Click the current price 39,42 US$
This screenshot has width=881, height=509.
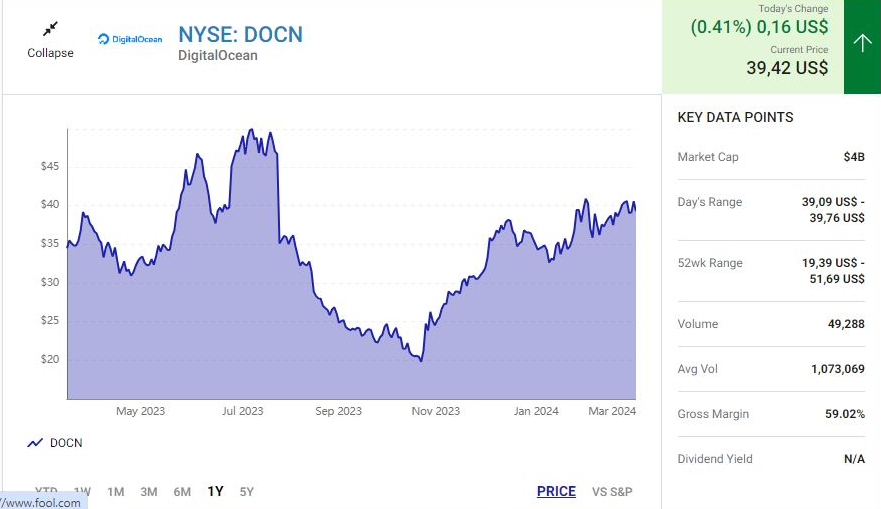point(787,68)
